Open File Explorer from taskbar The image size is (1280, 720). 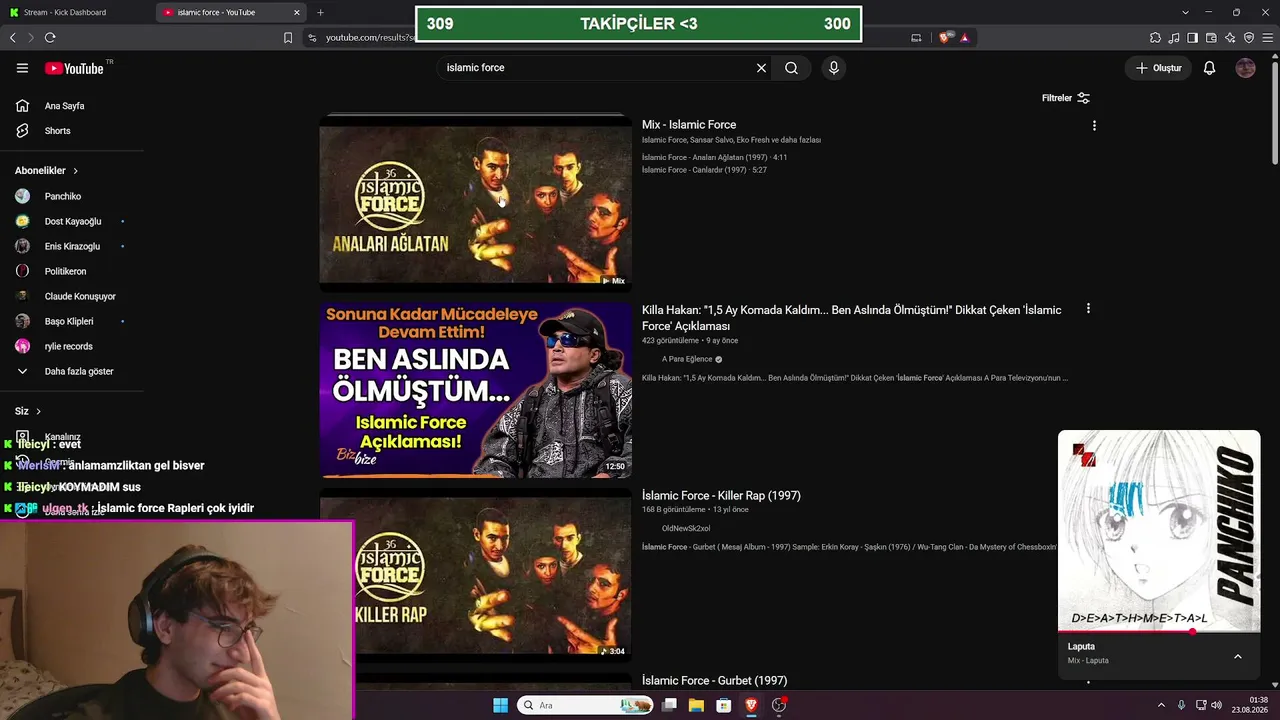click(696, 705)
